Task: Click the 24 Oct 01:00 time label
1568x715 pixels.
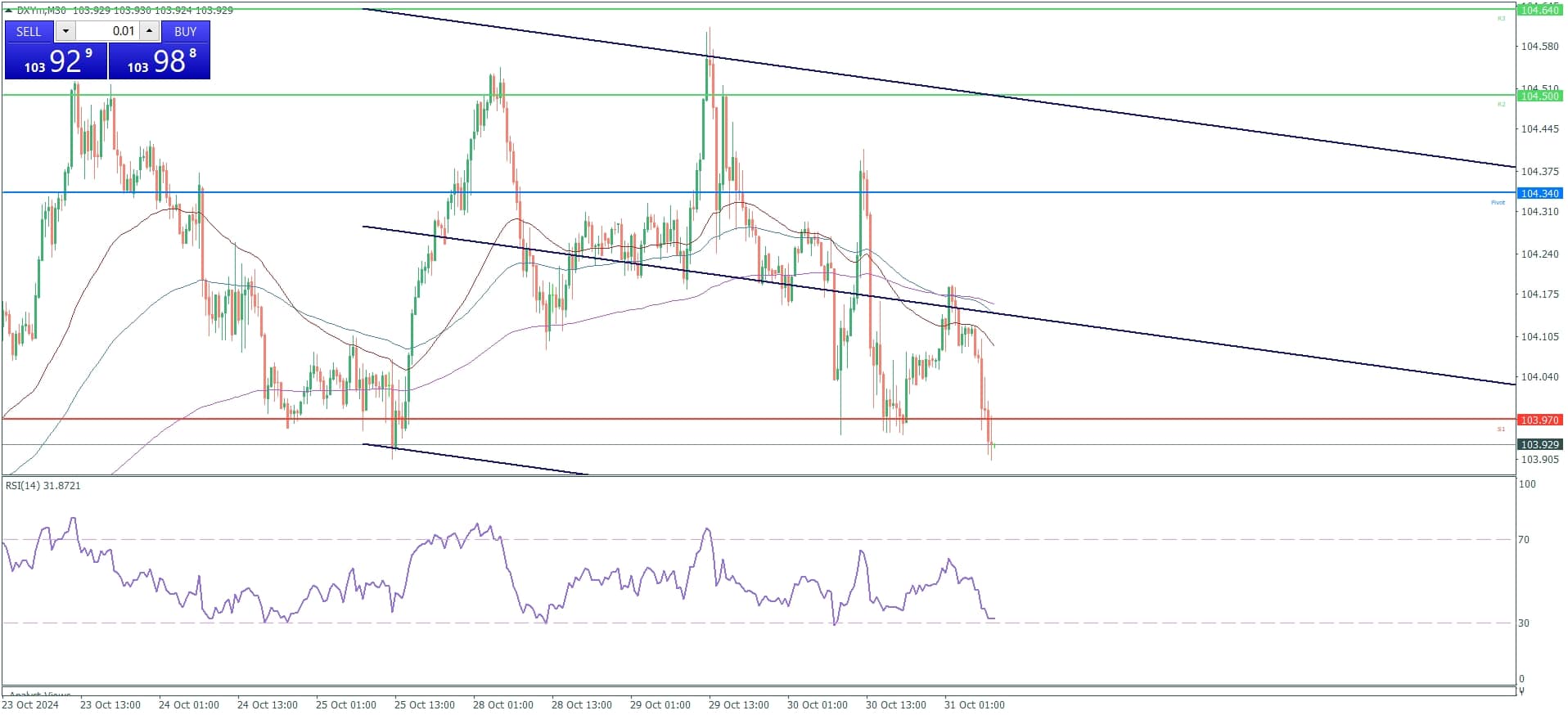Action: [189, 705]
